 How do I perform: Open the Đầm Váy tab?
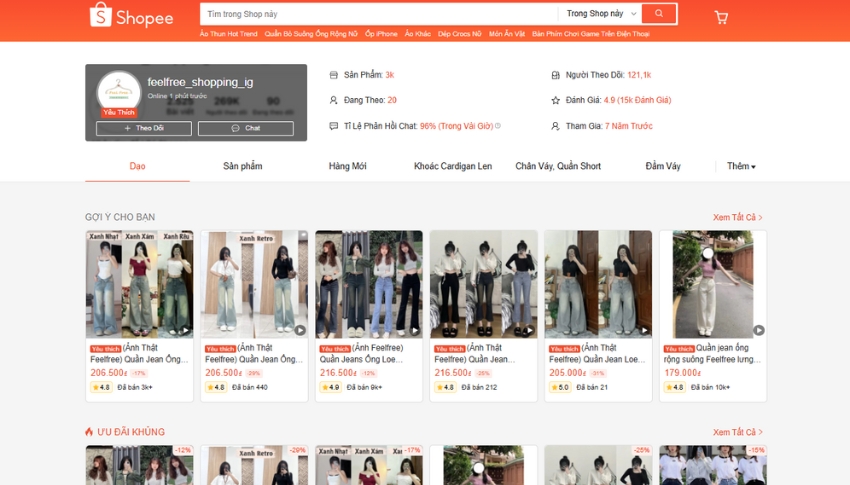click(x=663, y=166)
